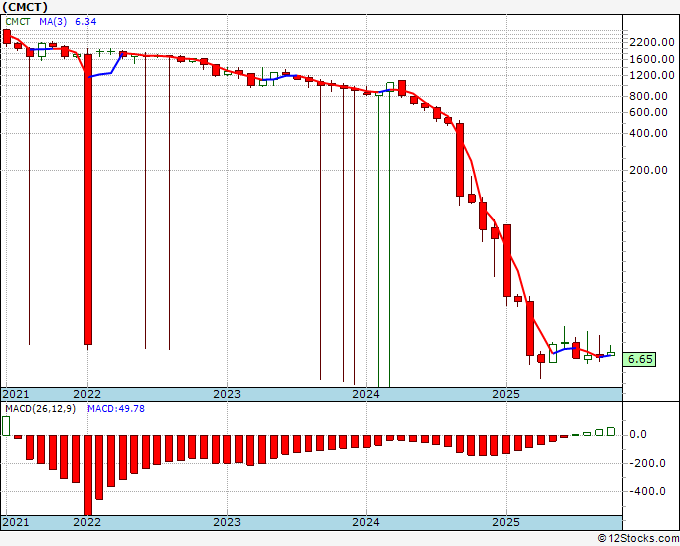Viewport: 680px width, 546px height.
Task: Click 2021 on the MACD panel time axis
Action: [16, 522]
